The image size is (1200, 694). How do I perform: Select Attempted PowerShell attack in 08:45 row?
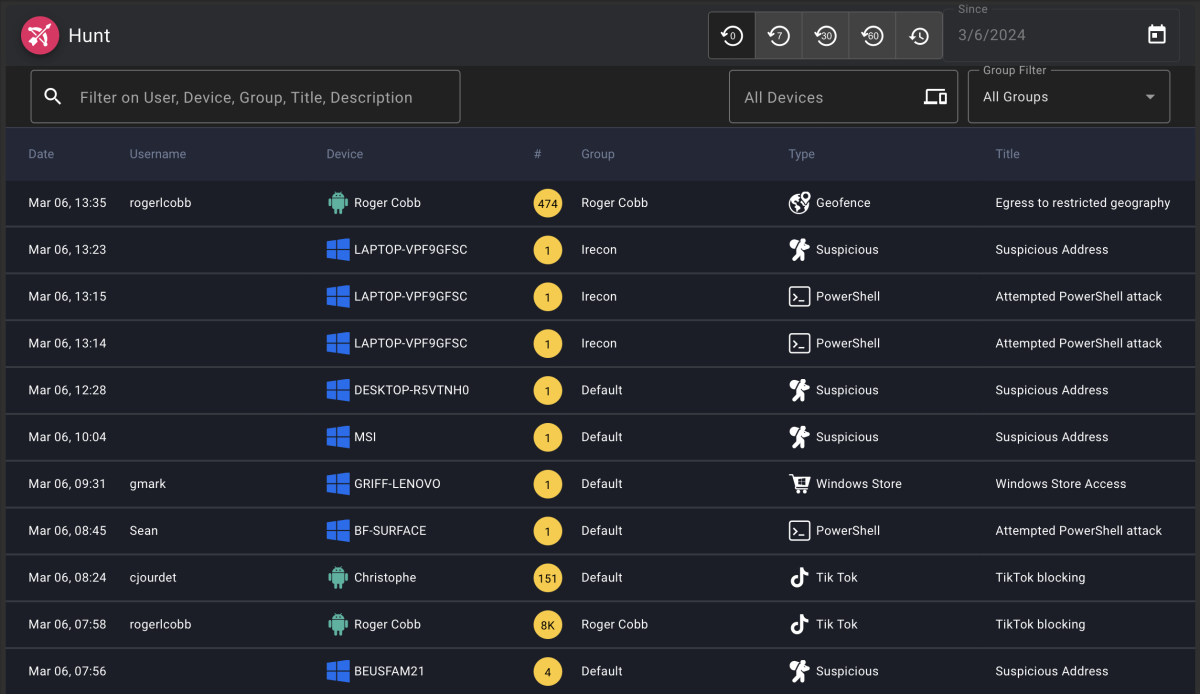click(x=1079, y=531)
